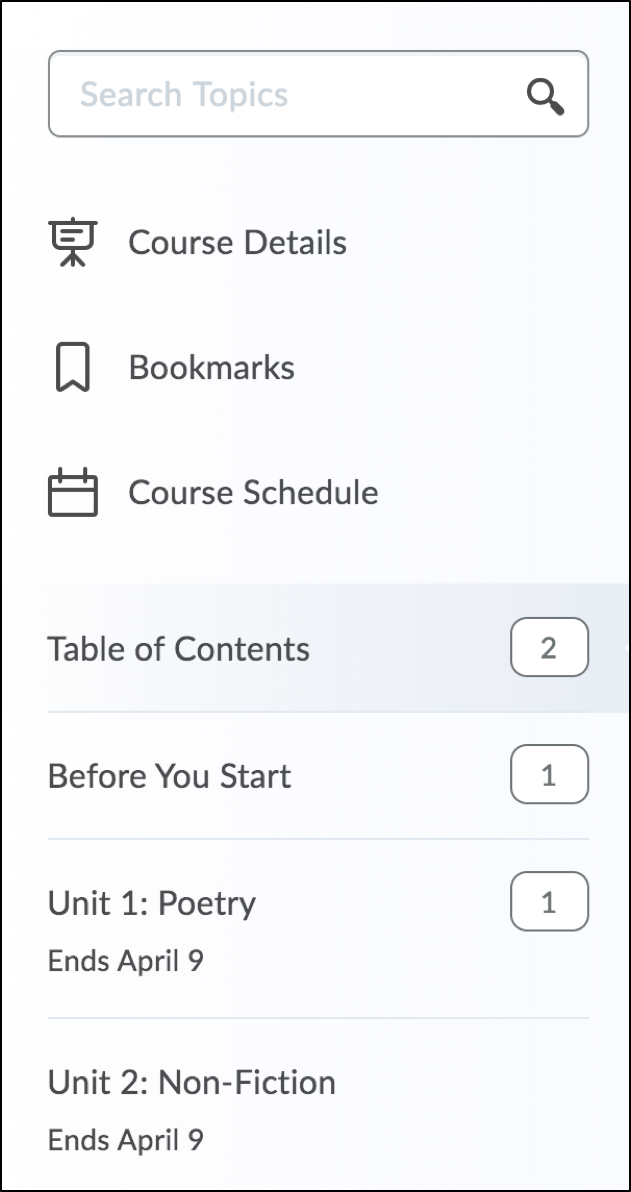Click the Before You Start count badge
Screen dimensions: 631x1192
(549, 775)
